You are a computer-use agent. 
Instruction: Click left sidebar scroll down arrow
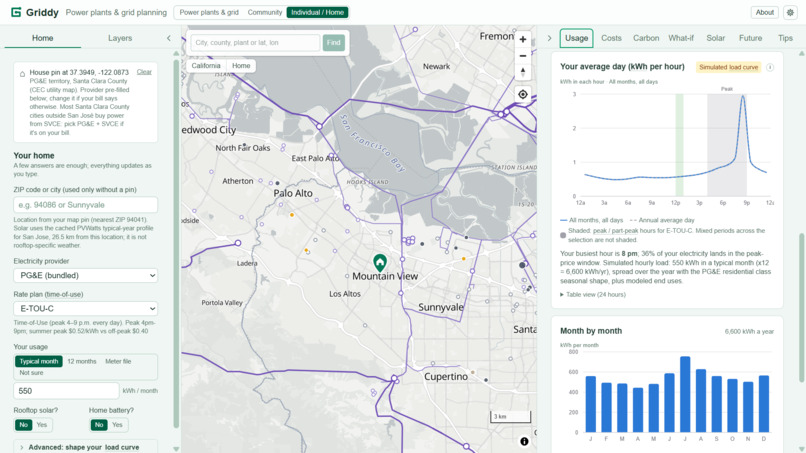coord(176,448)
